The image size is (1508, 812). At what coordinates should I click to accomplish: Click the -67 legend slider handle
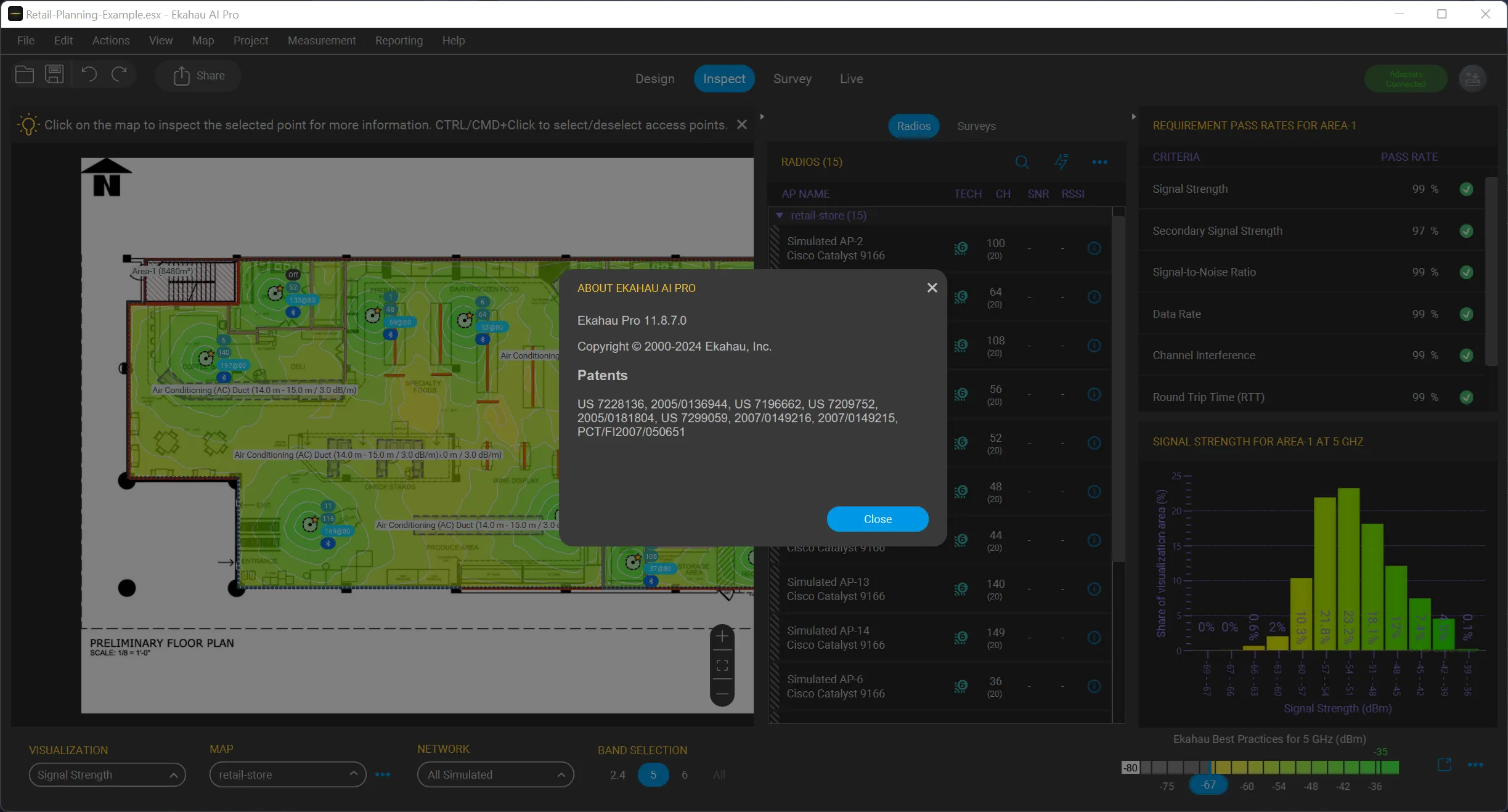coord(1208,785)
